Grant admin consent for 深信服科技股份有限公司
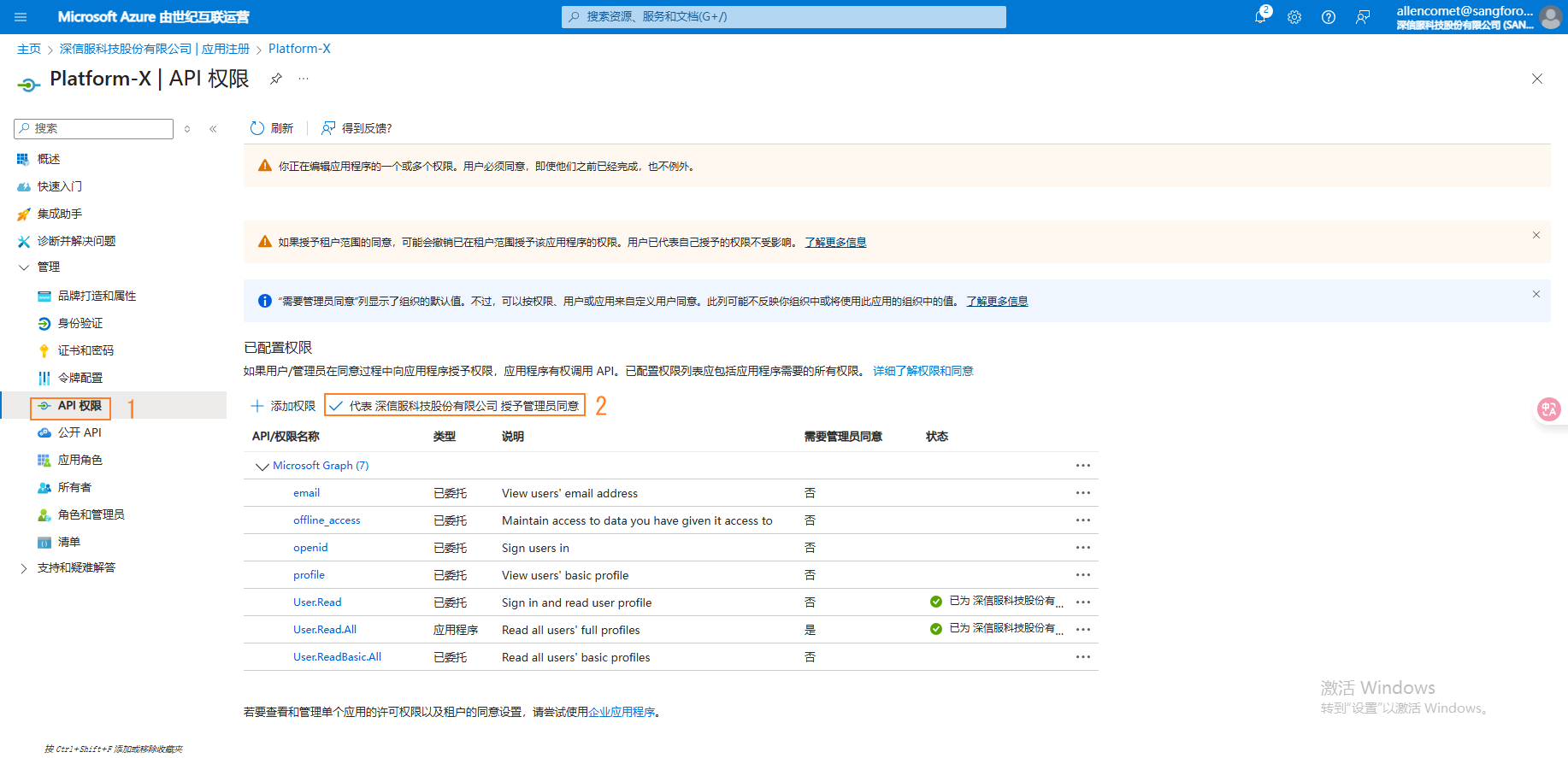Image resolution: width=1568 pixels, height=758 pixels. pyautogui.click(x=455, y=406)
